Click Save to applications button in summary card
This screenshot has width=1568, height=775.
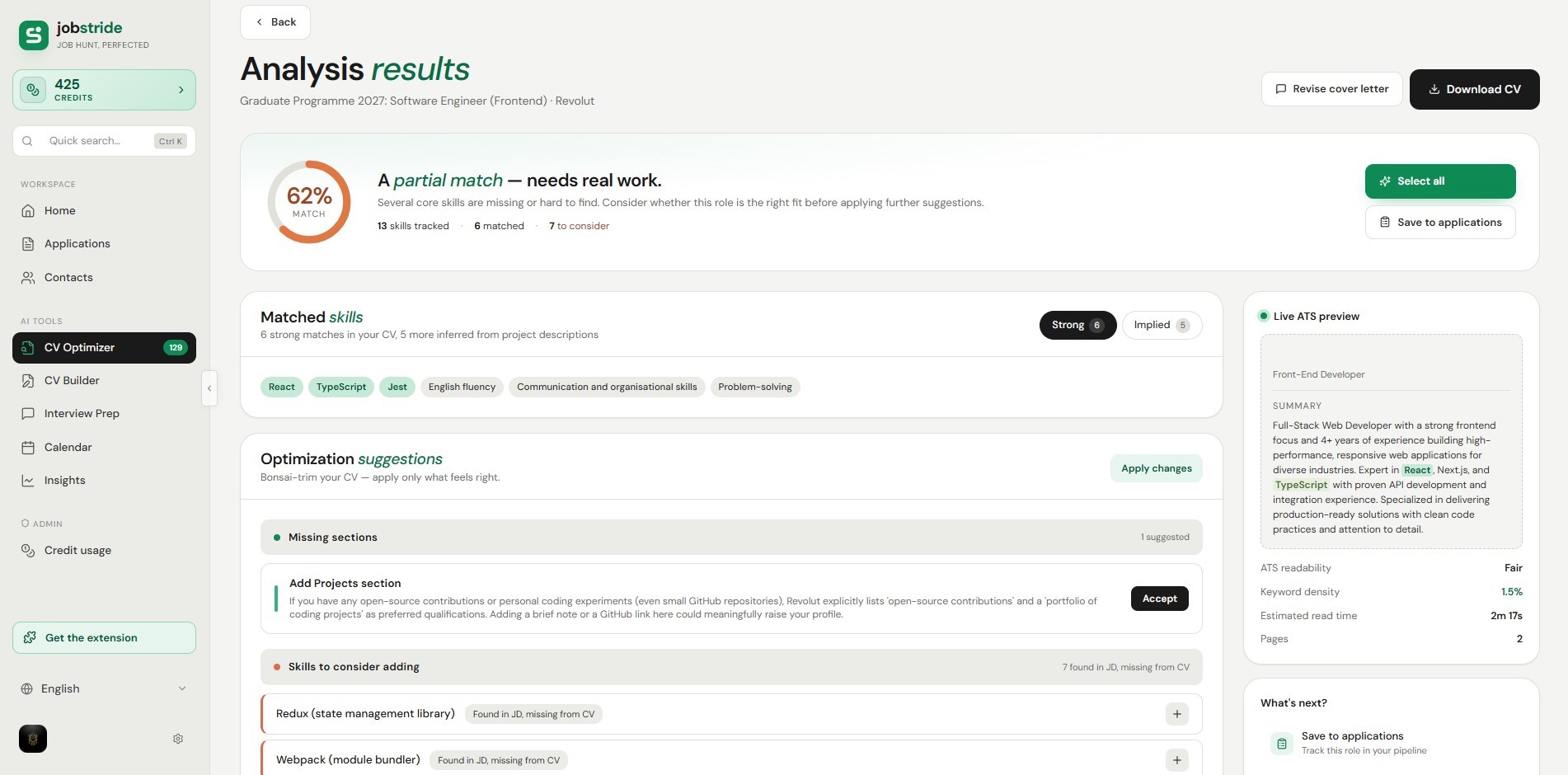(1440, 223)
